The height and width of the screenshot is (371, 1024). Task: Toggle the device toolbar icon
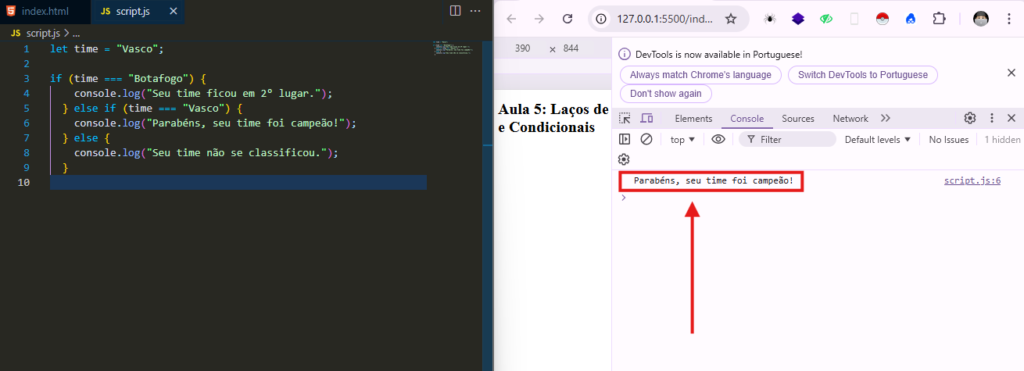[x=647, y=118]
